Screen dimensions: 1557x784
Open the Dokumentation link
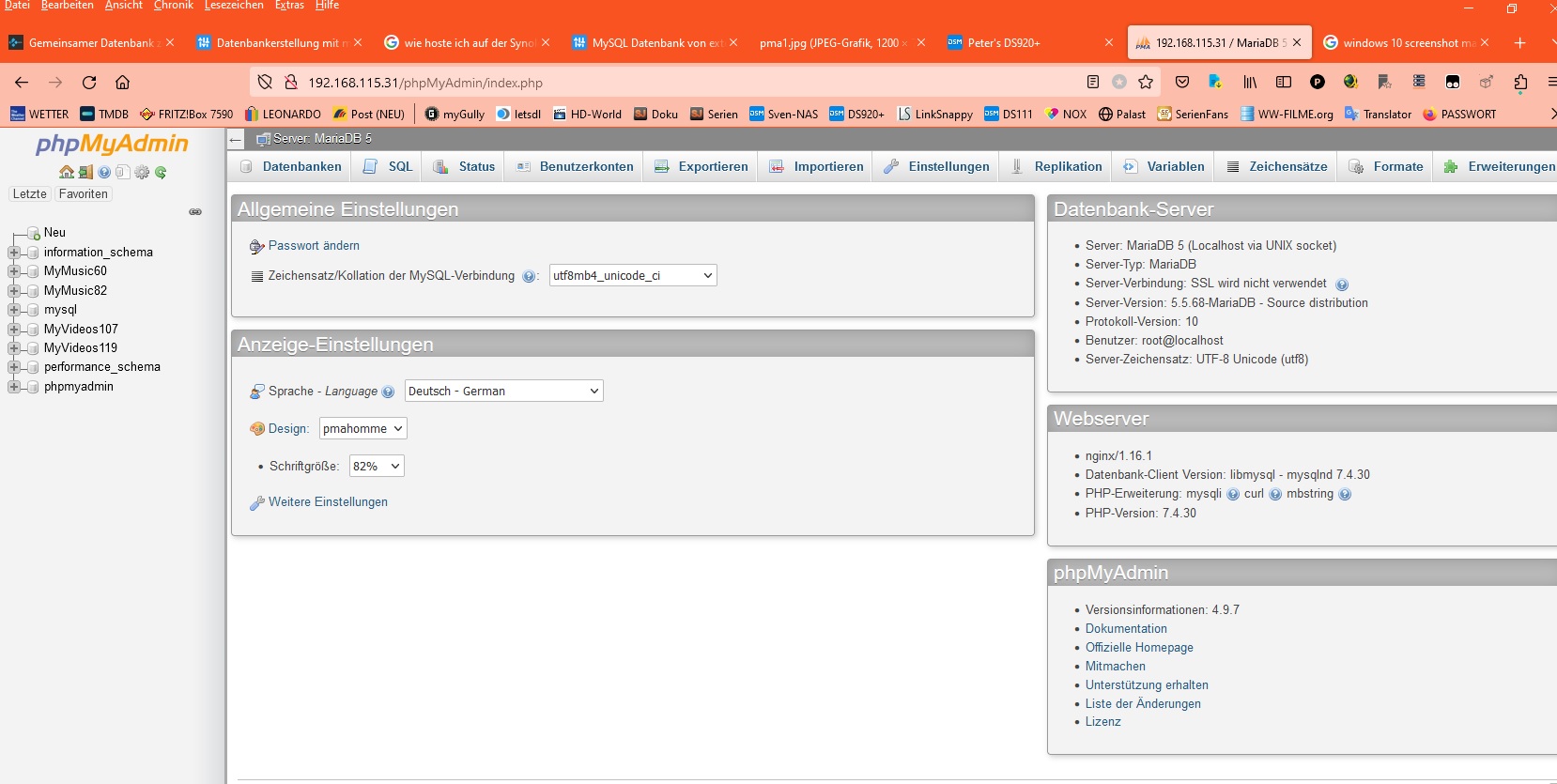point(1126,629)
